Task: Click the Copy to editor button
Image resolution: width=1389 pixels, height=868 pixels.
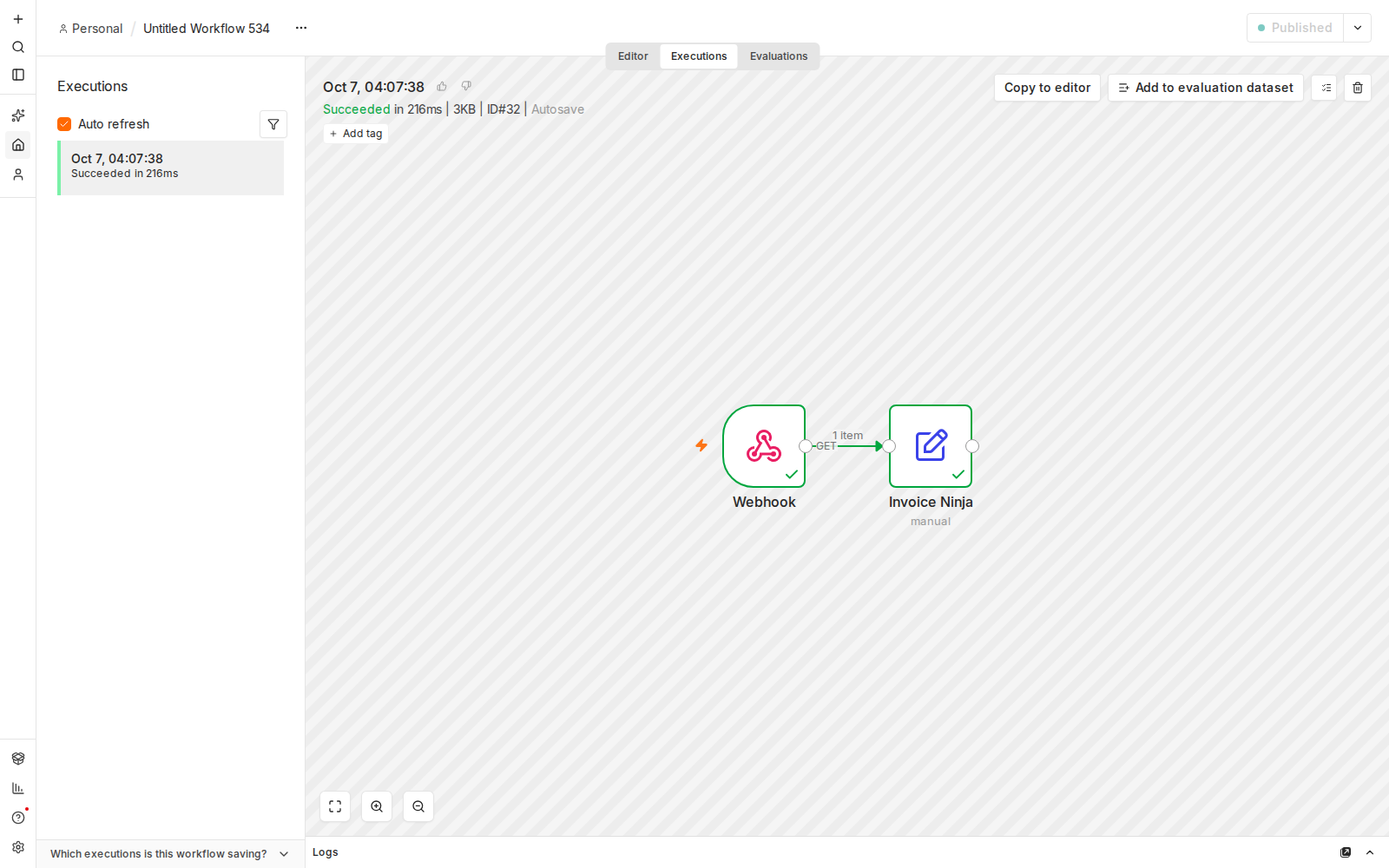Action: coord(1047,88)
